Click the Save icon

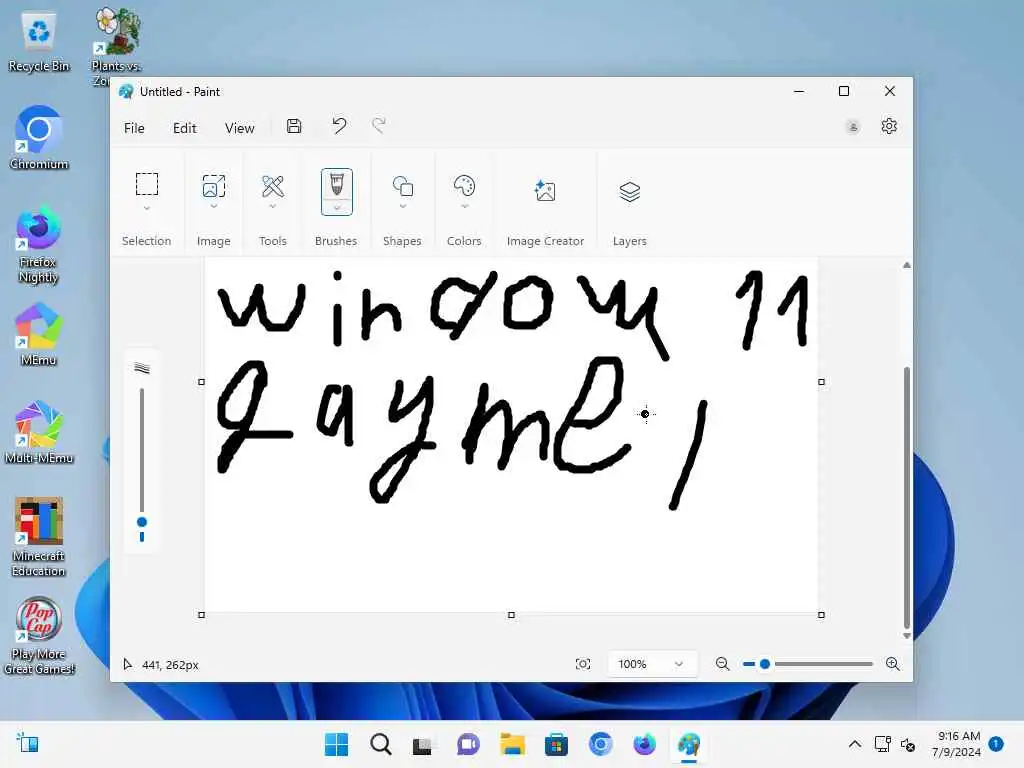pyautogui.click(x=294, y=126)
